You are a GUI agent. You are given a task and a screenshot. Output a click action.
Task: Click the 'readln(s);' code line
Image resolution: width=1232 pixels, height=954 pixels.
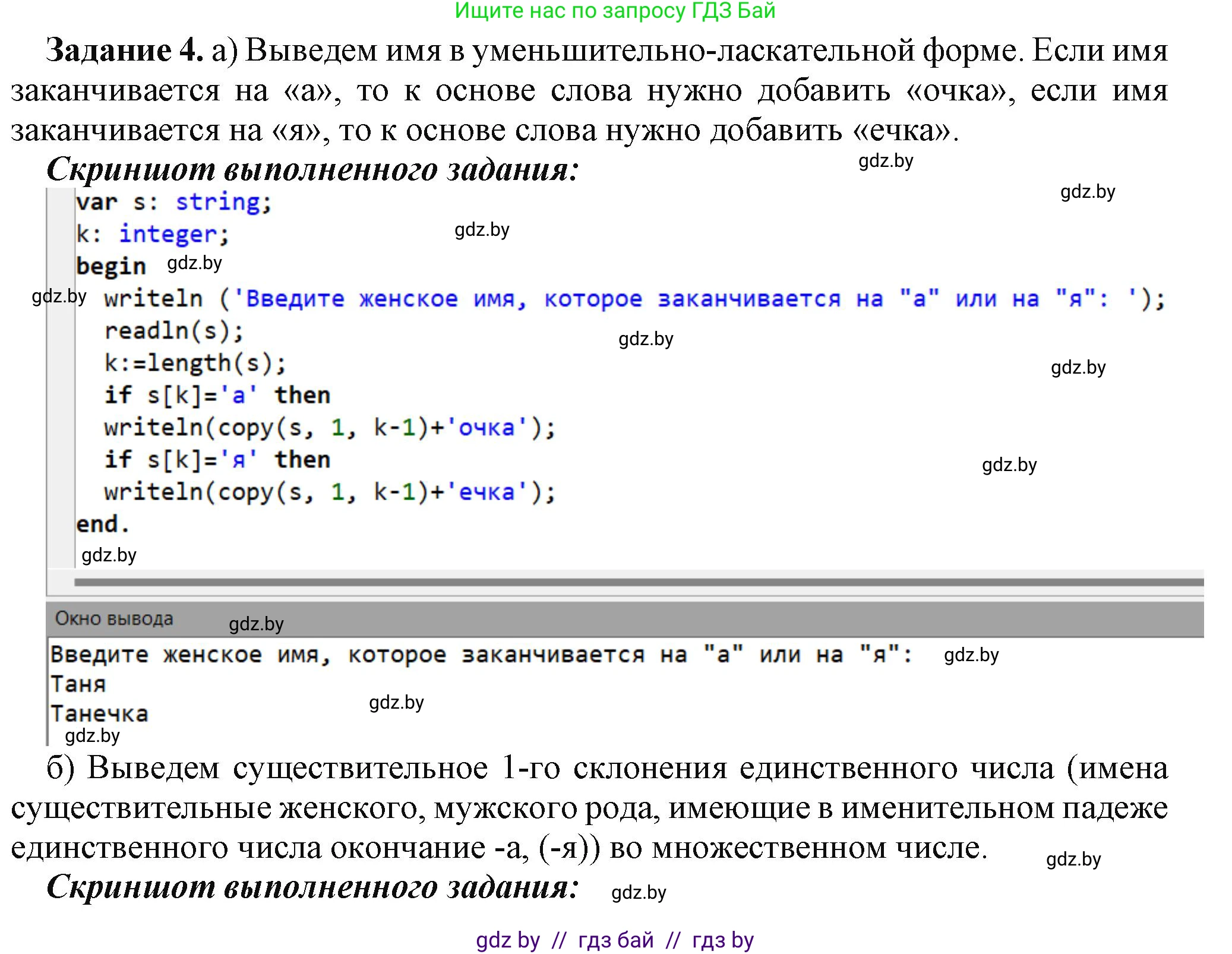pos(173,331)
